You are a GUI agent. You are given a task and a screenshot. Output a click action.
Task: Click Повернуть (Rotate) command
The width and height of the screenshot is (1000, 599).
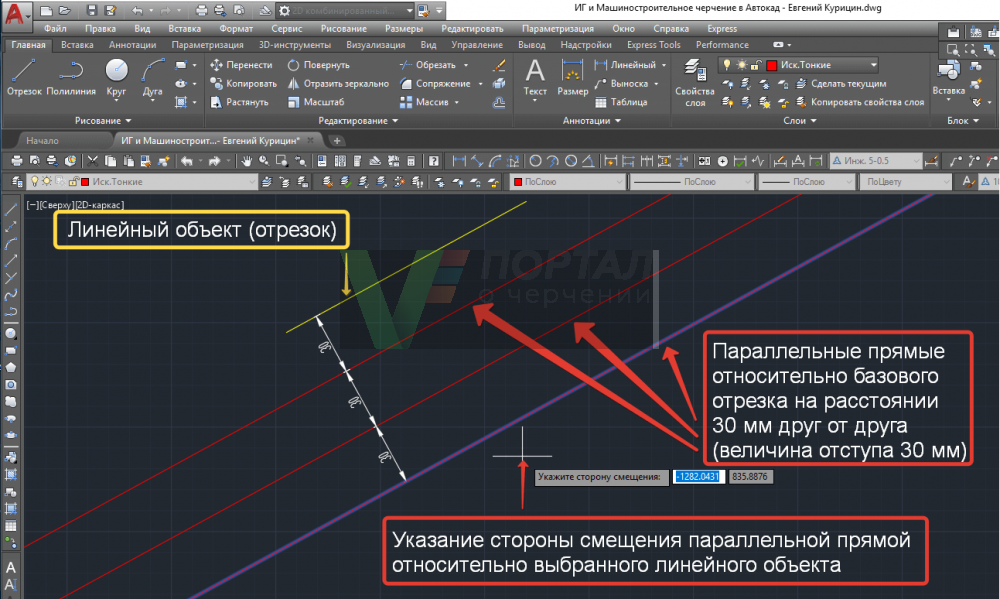[318, 65]
